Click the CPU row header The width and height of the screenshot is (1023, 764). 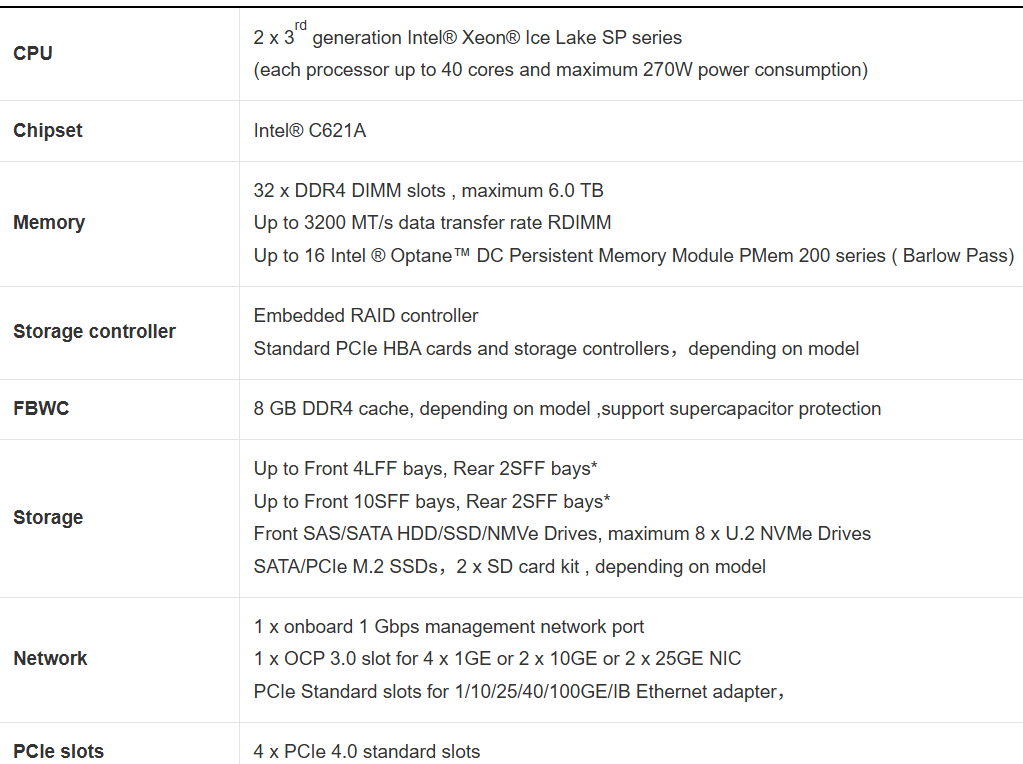(33, 54)
